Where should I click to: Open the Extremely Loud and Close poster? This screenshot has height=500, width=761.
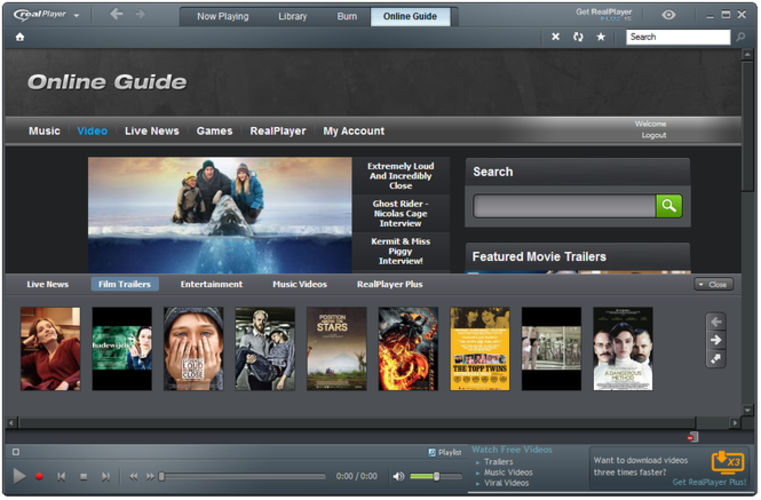coord(194,349)
